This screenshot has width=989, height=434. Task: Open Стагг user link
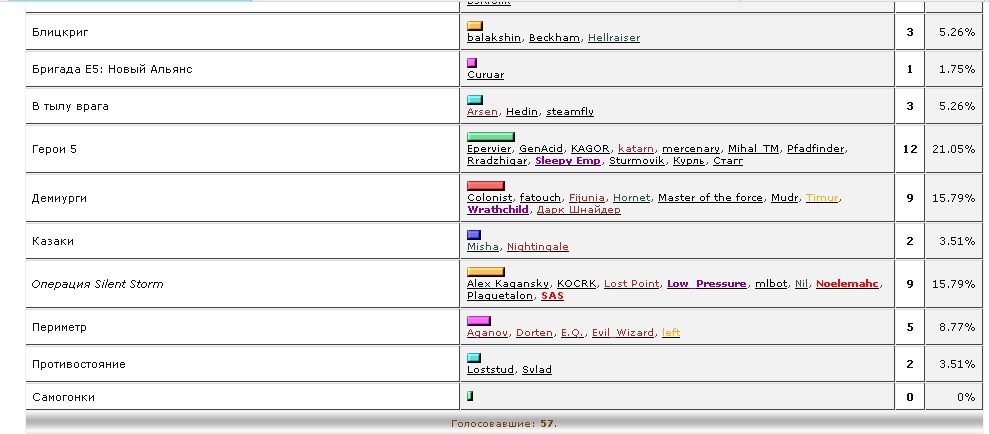point(728,161)
